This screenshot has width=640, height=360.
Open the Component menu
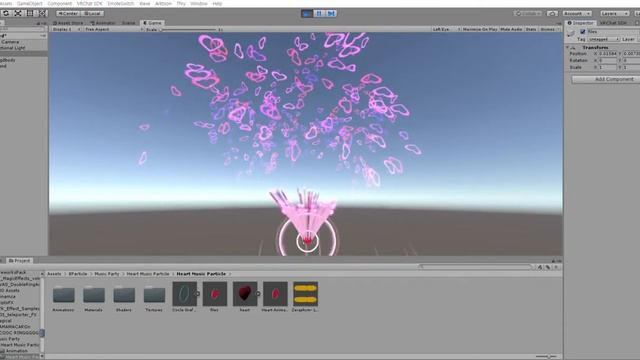[60, 3]
